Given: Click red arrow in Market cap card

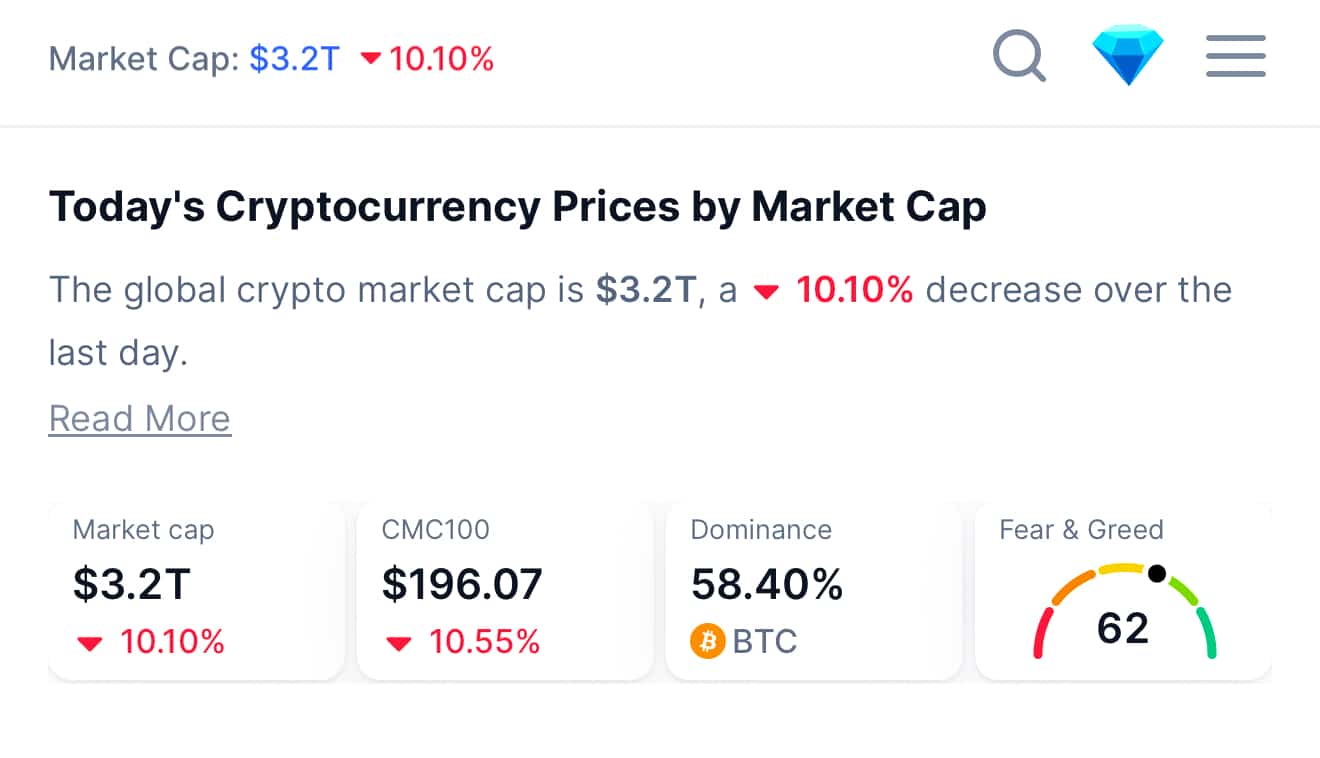Looking at the screenshot, I should (90, 643).
